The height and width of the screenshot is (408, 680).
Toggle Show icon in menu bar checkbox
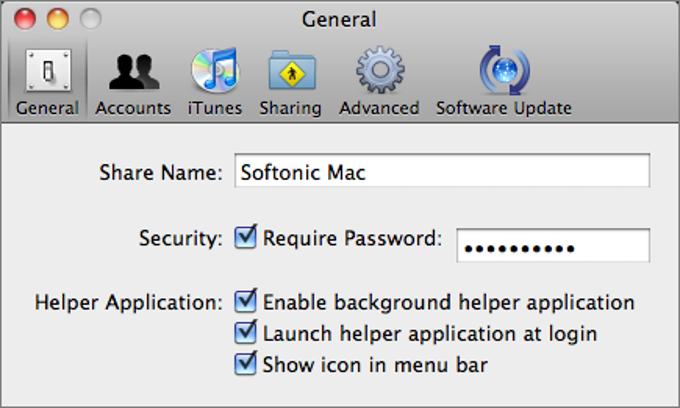tap(245, 363)
